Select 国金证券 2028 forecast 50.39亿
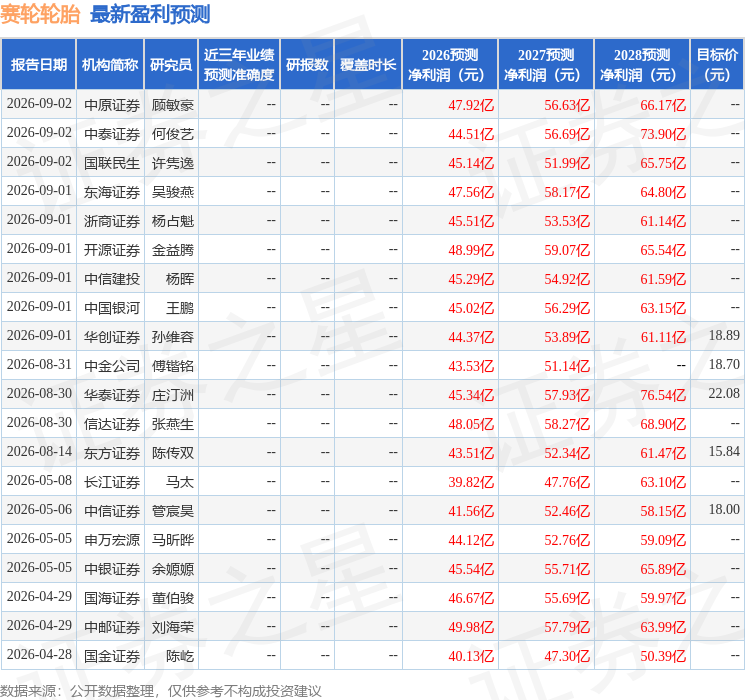Image resolution: width=745 pixels, height=700 pixels. tap(663, 656)
